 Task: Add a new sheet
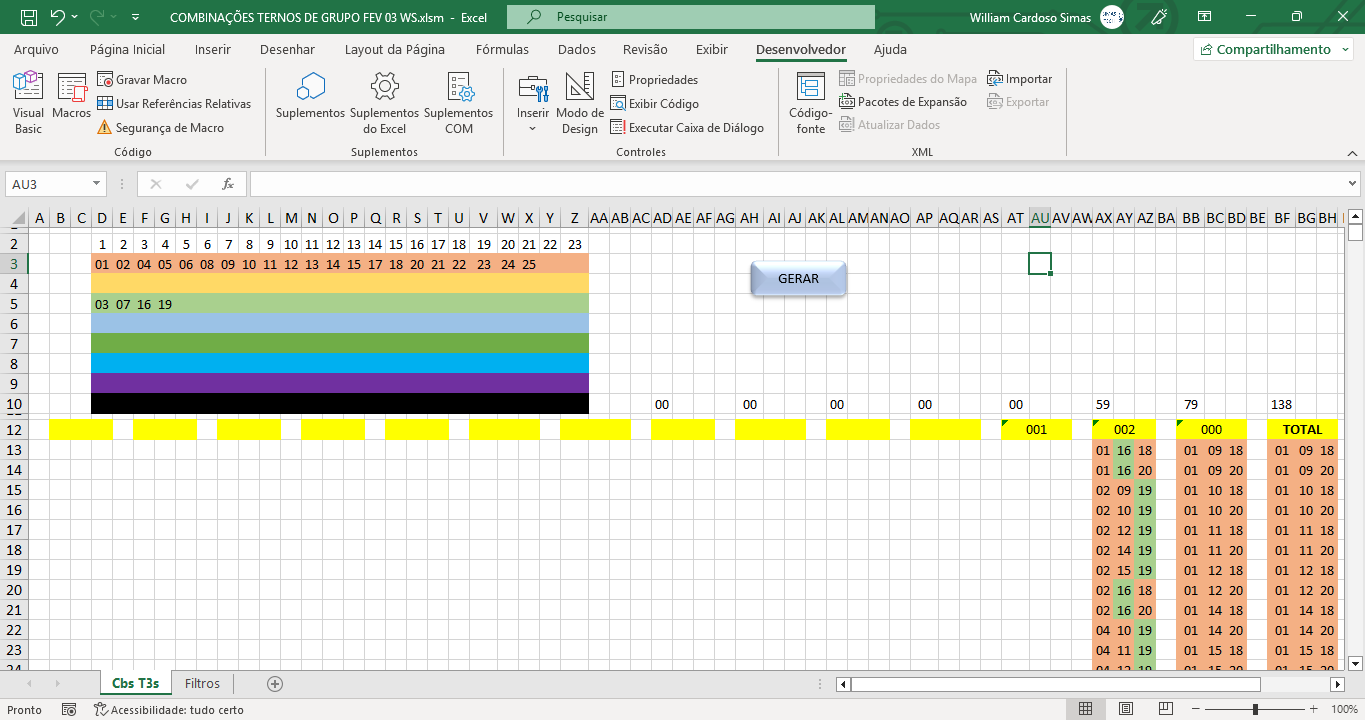pos(275,684)
